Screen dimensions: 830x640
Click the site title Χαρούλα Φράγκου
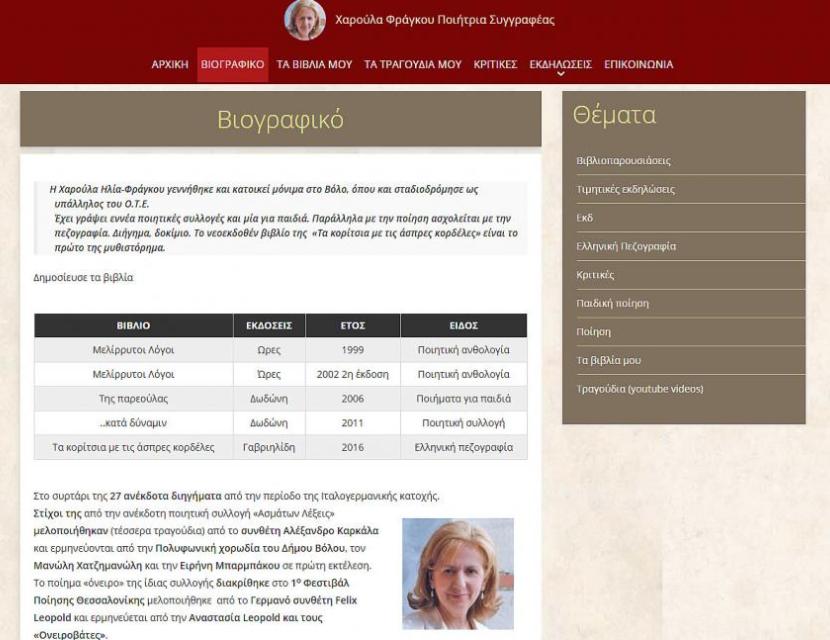(x=445, y=20)
